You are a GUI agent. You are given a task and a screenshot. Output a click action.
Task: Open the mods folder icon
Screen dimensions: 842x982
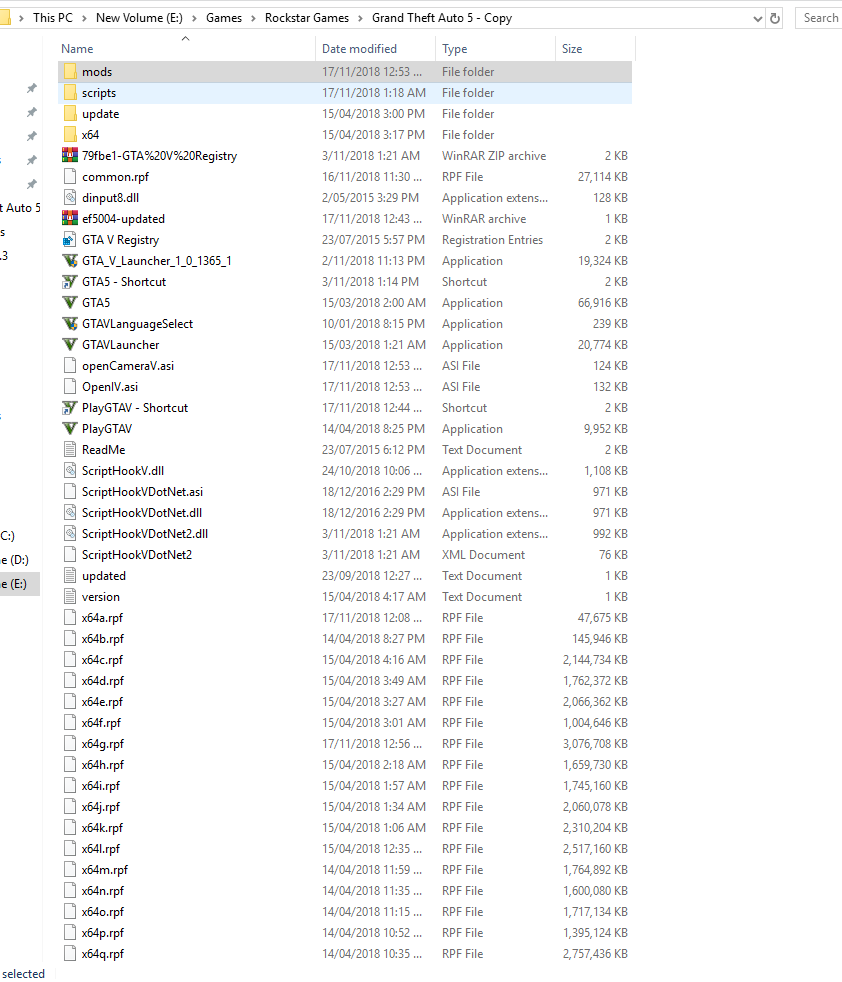(x=70, y=72)
